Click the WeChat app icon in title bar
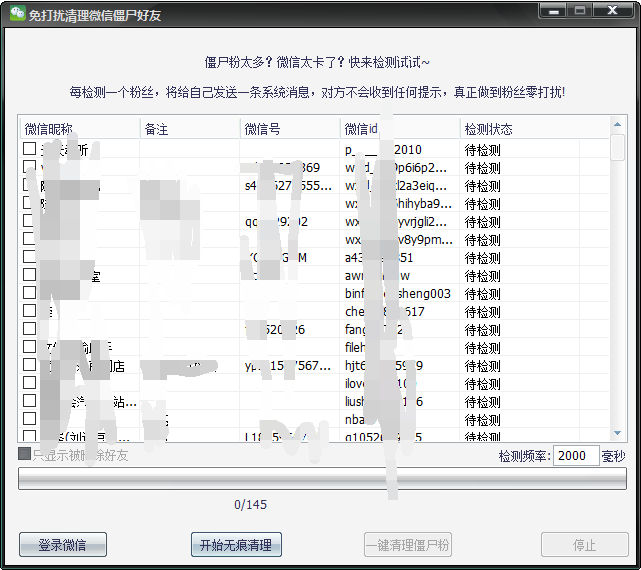Viewport: 641px width, 570px height. [17, 13]
